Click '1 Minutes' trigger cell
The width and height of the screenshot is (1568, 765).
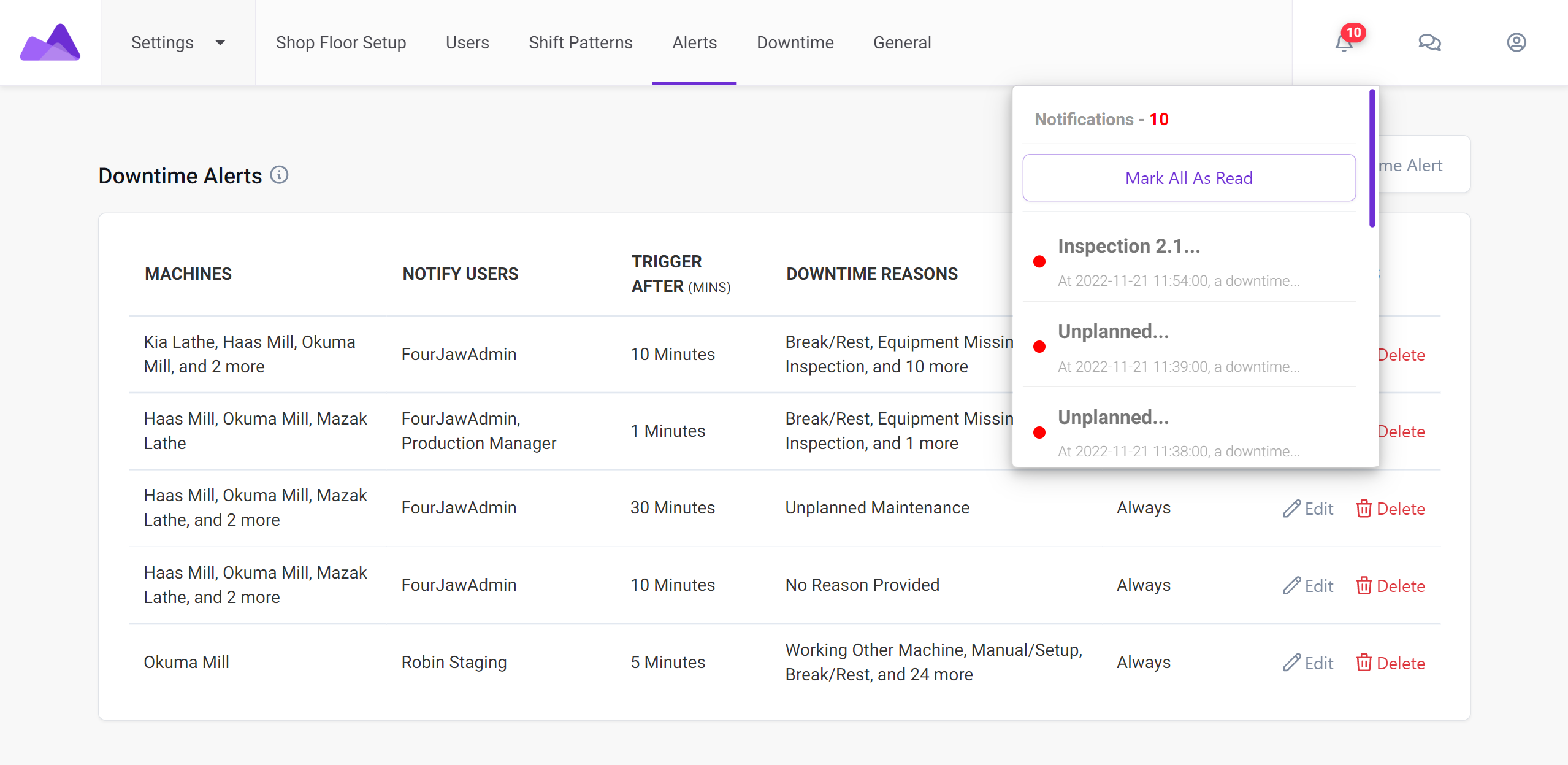(668, 431)
